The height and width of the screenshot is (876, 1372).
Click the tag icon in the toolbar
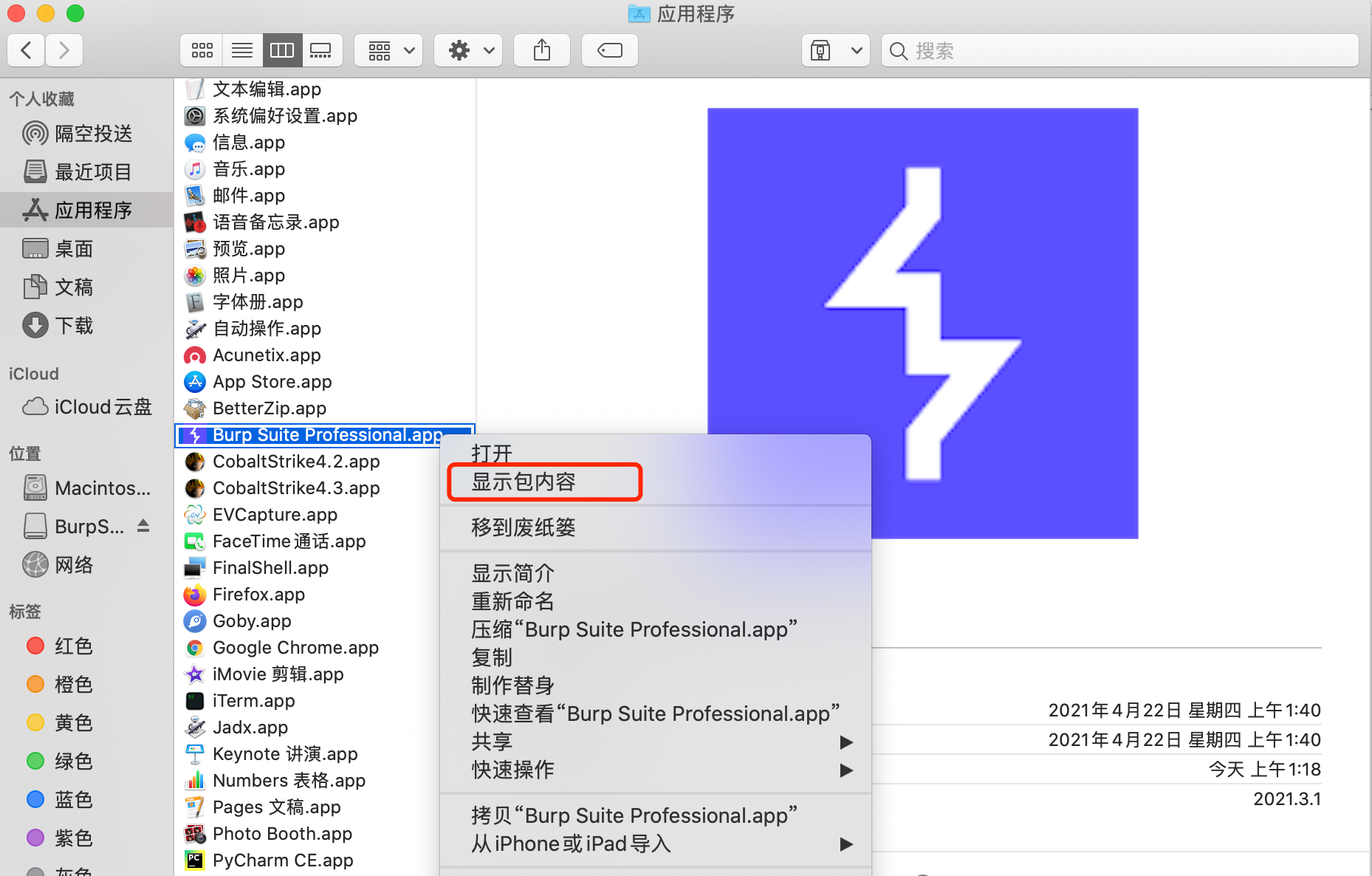[x=609, y=50]
